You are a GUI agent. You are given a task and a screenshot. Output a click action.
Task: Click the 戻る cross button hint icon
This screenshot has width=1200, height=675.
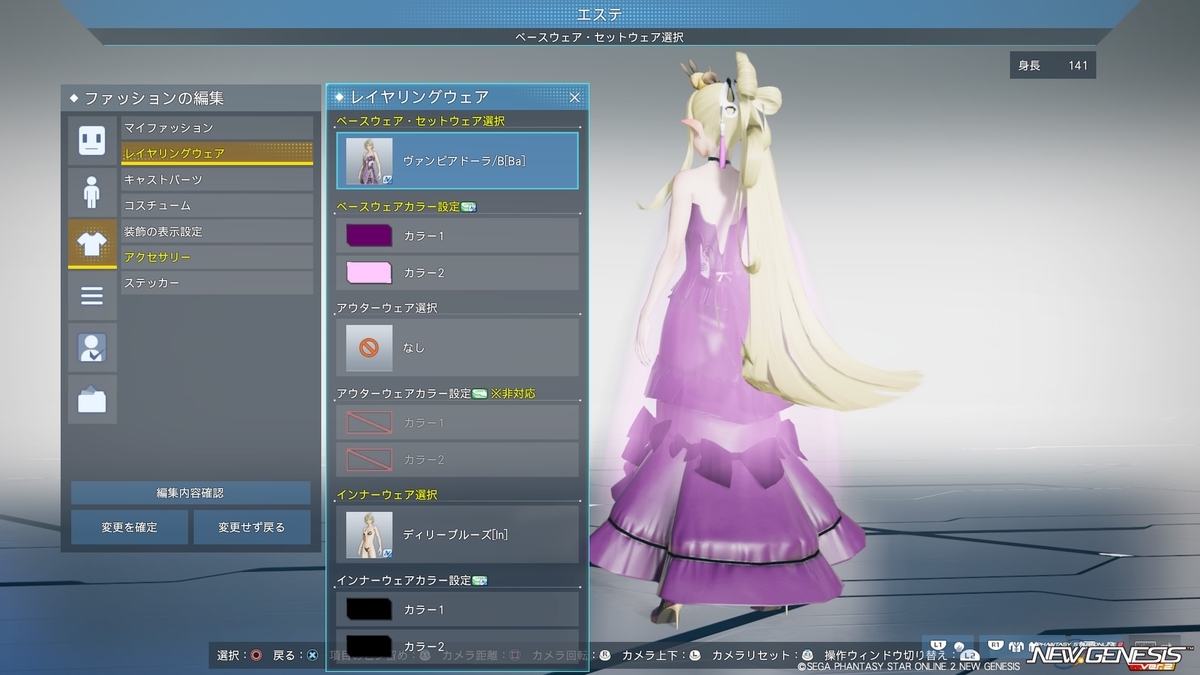[313, 655]
